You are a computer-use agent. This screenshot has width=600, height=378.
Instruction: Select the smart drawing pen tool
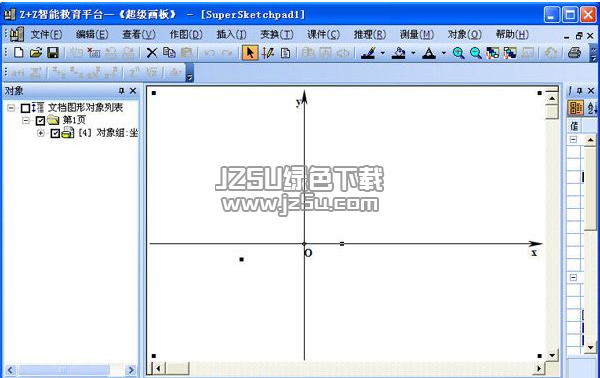[268, 52]
